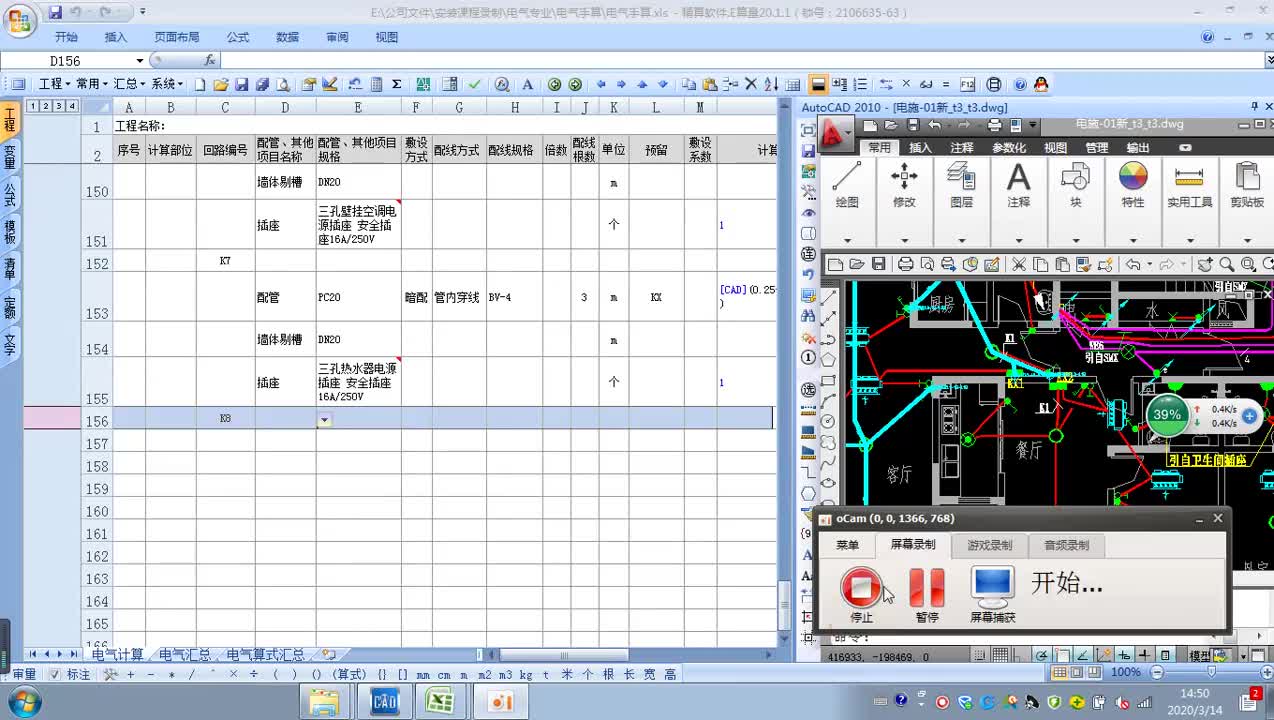This screenshot has height=720, width=1274.
Task: Click the delete X icon in toolbar
Action: point(750,85)
